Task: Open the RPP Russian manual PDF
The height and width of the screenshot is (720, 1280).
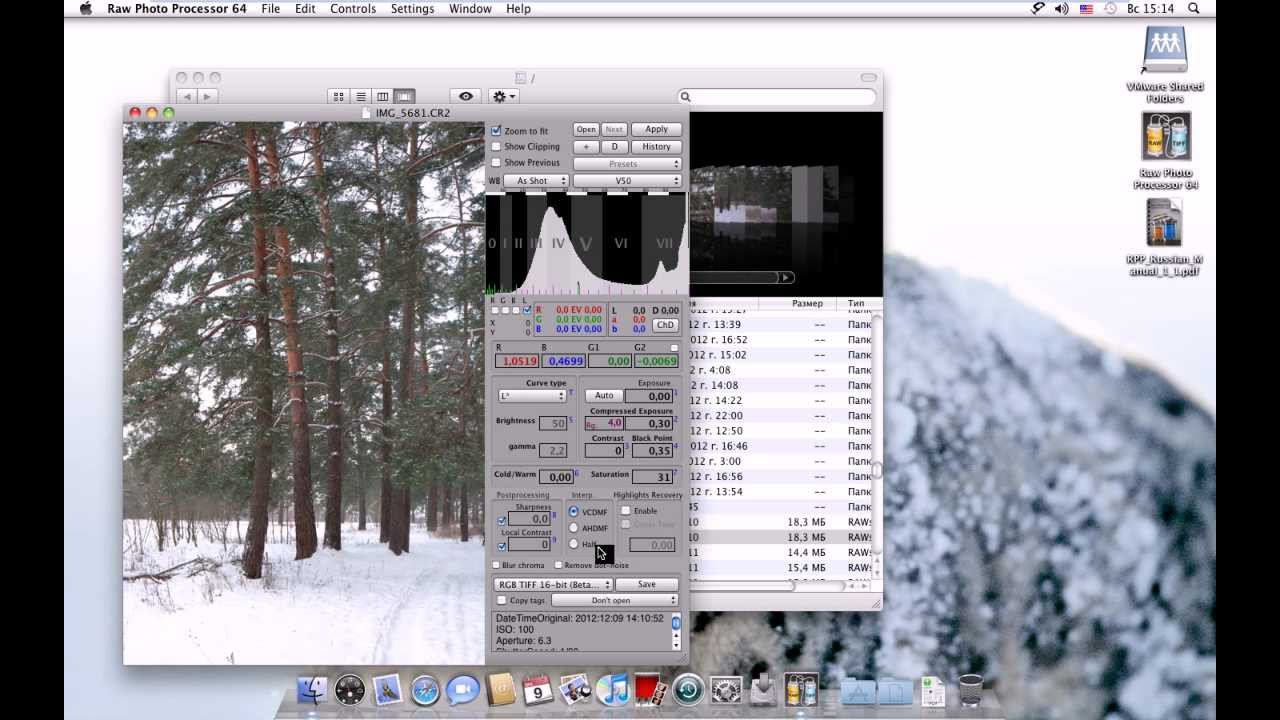Action: (1164, 224)
